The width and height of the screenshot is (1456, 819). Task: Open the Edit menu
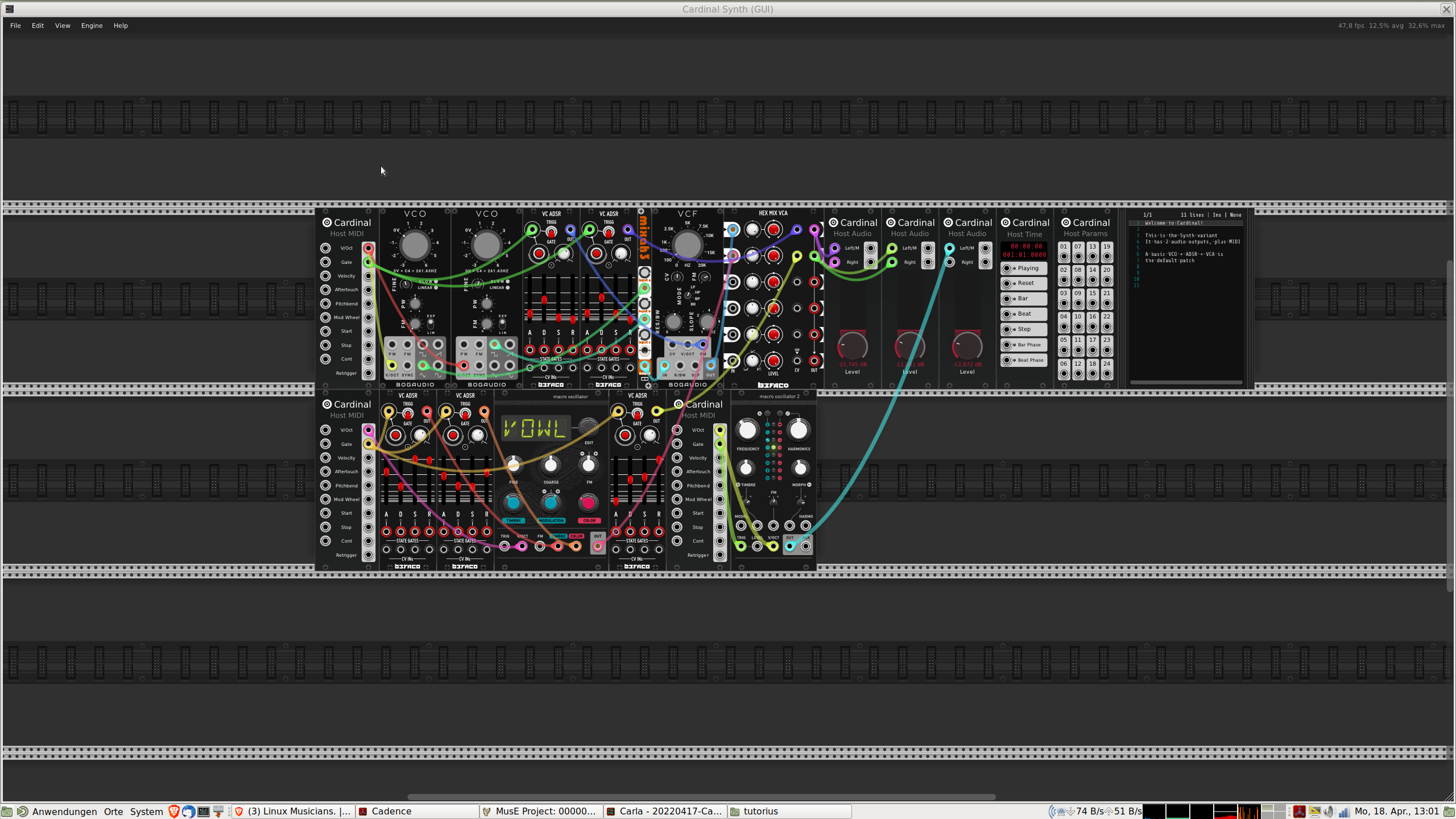pyautogui.click(x=38, y=26)
